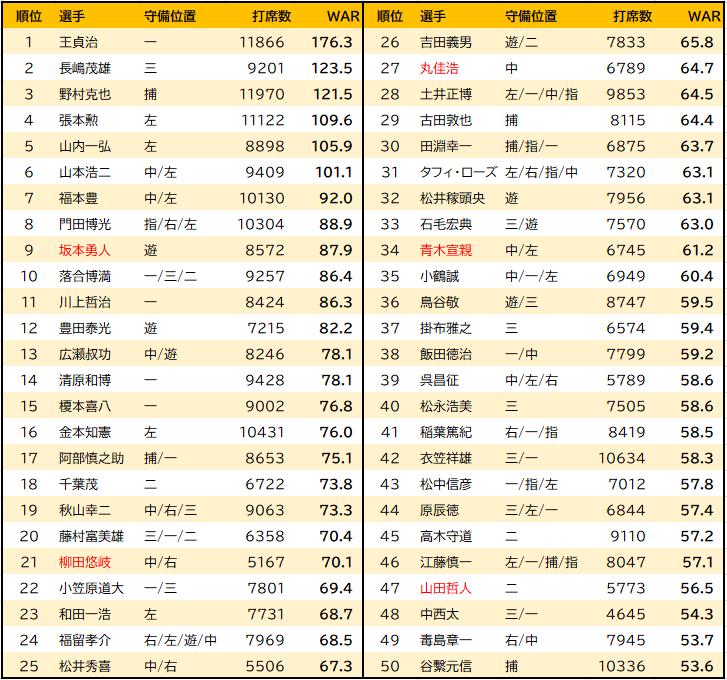Click position 右/左/遊/中
This screenshot has height=680, width=727.
[x=180, y=639]
